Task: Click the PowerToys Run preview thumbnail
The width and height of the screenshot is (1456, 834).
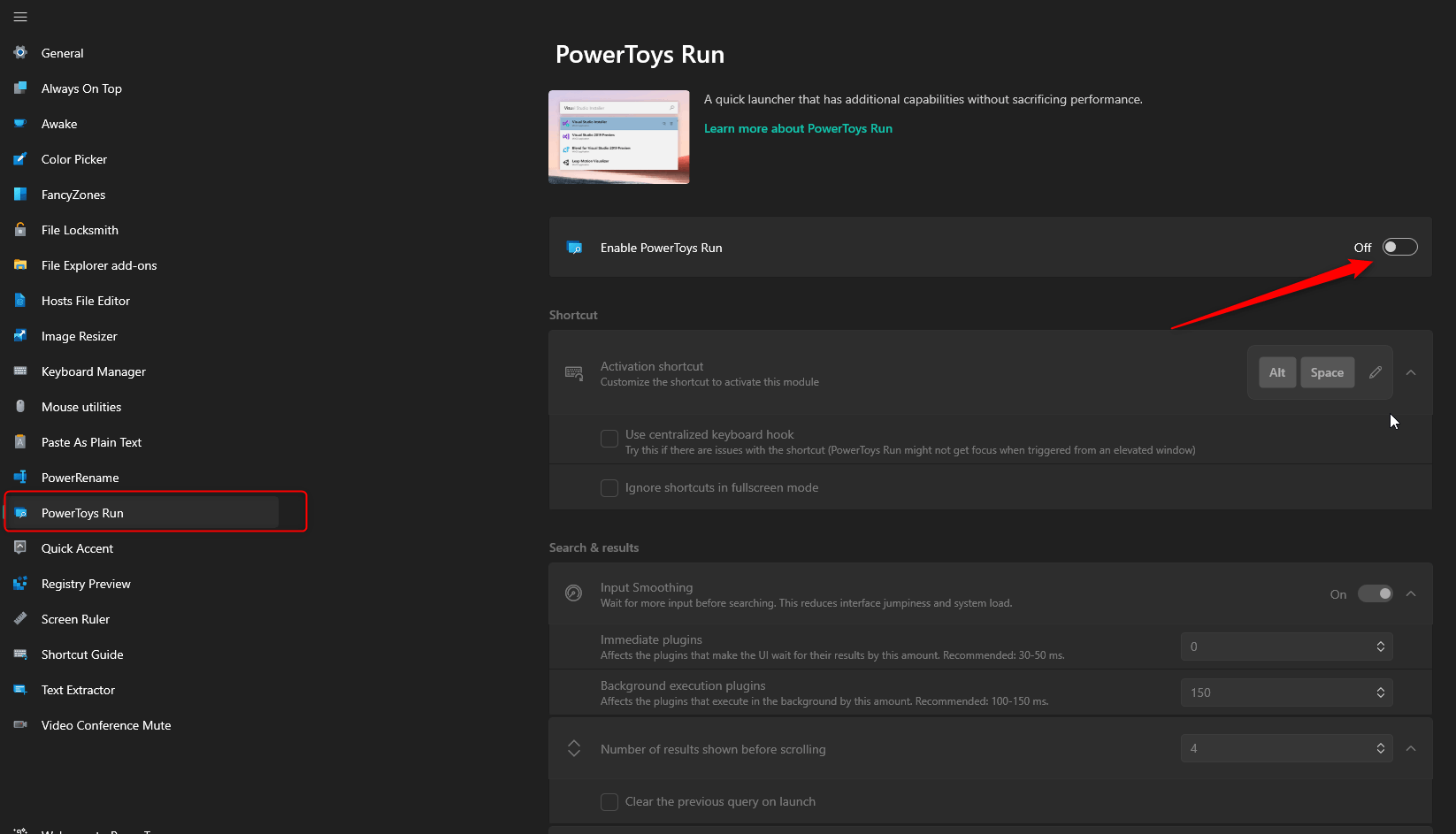Action: coord(619,137)
